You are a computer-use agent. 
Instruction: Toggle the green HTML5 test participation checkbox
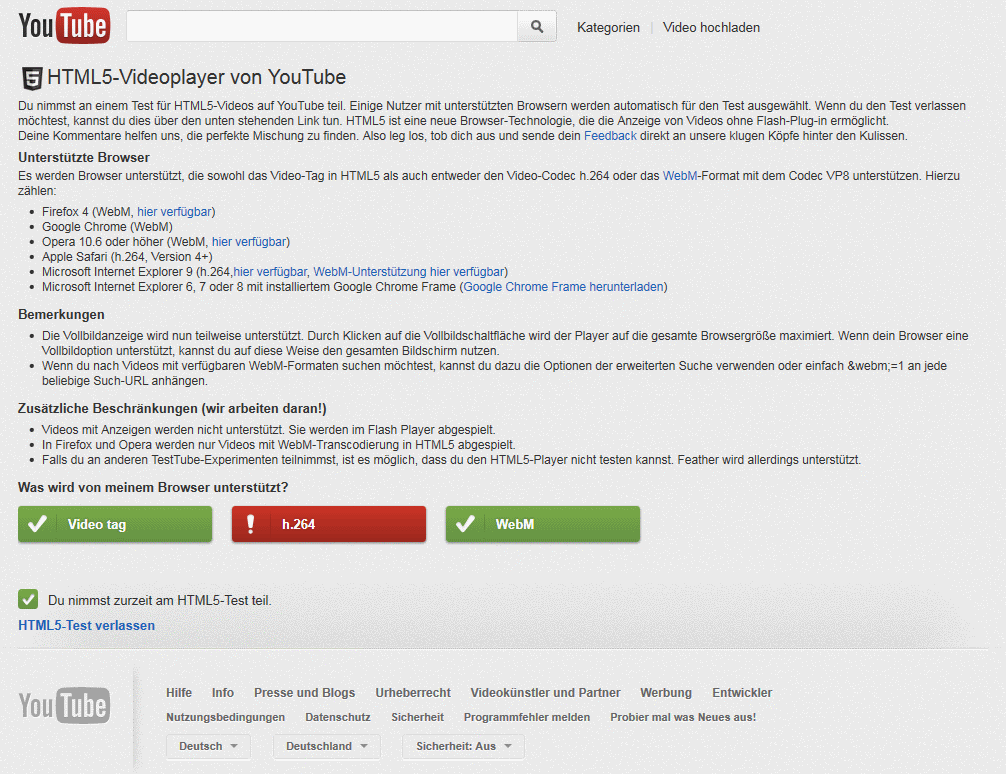point(28,599)
